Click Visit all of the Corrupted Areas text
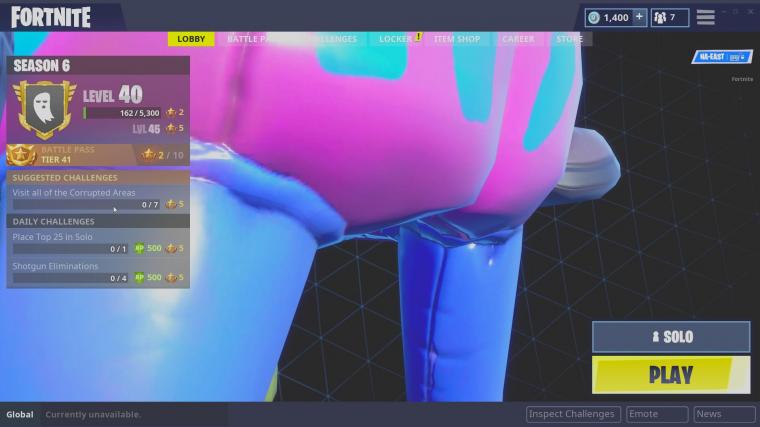The height and width of the screenshot is (427, 760). coord(74,192)
